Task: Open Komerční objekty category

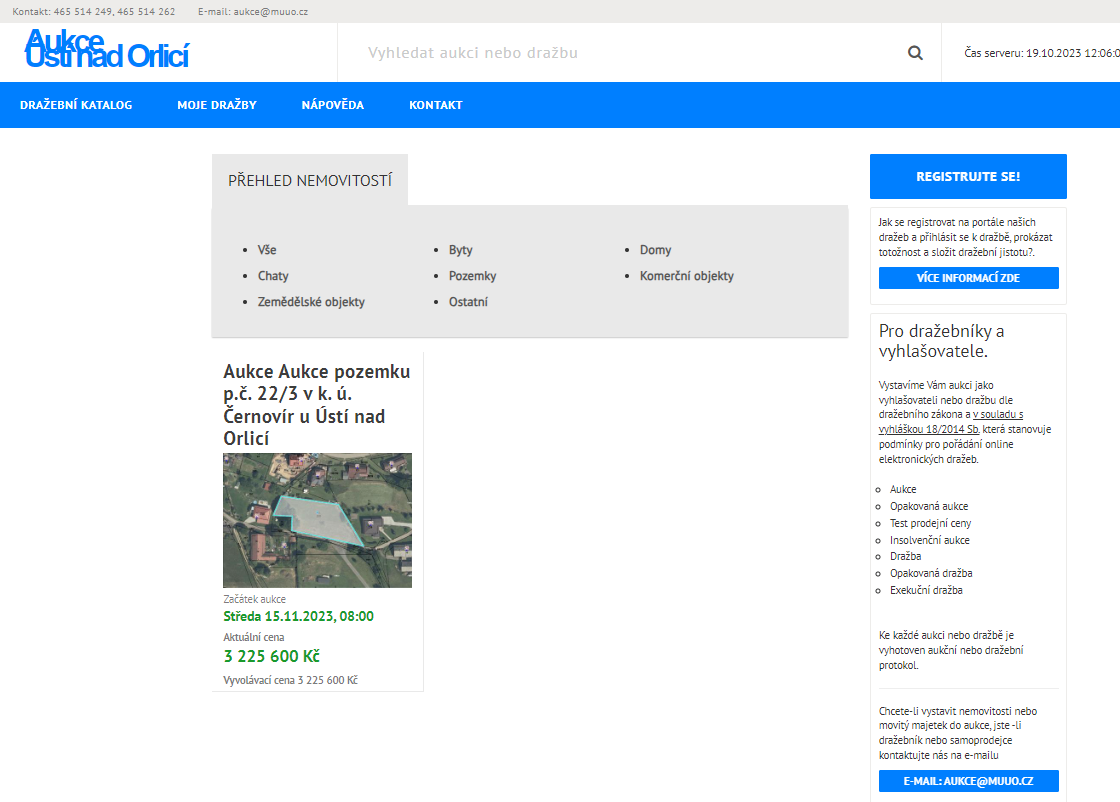Action: point(687,276)
